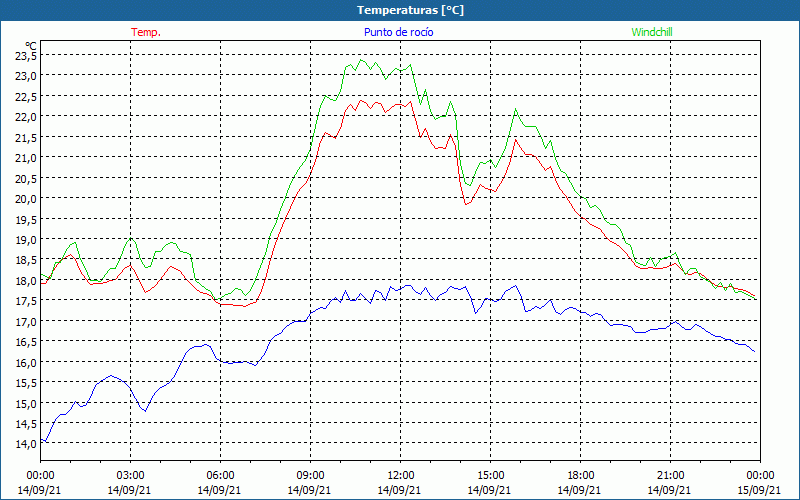
Task: Click the blue dew point minimum near 03:30
Action: pyautogui.click(x=145, y=411)
